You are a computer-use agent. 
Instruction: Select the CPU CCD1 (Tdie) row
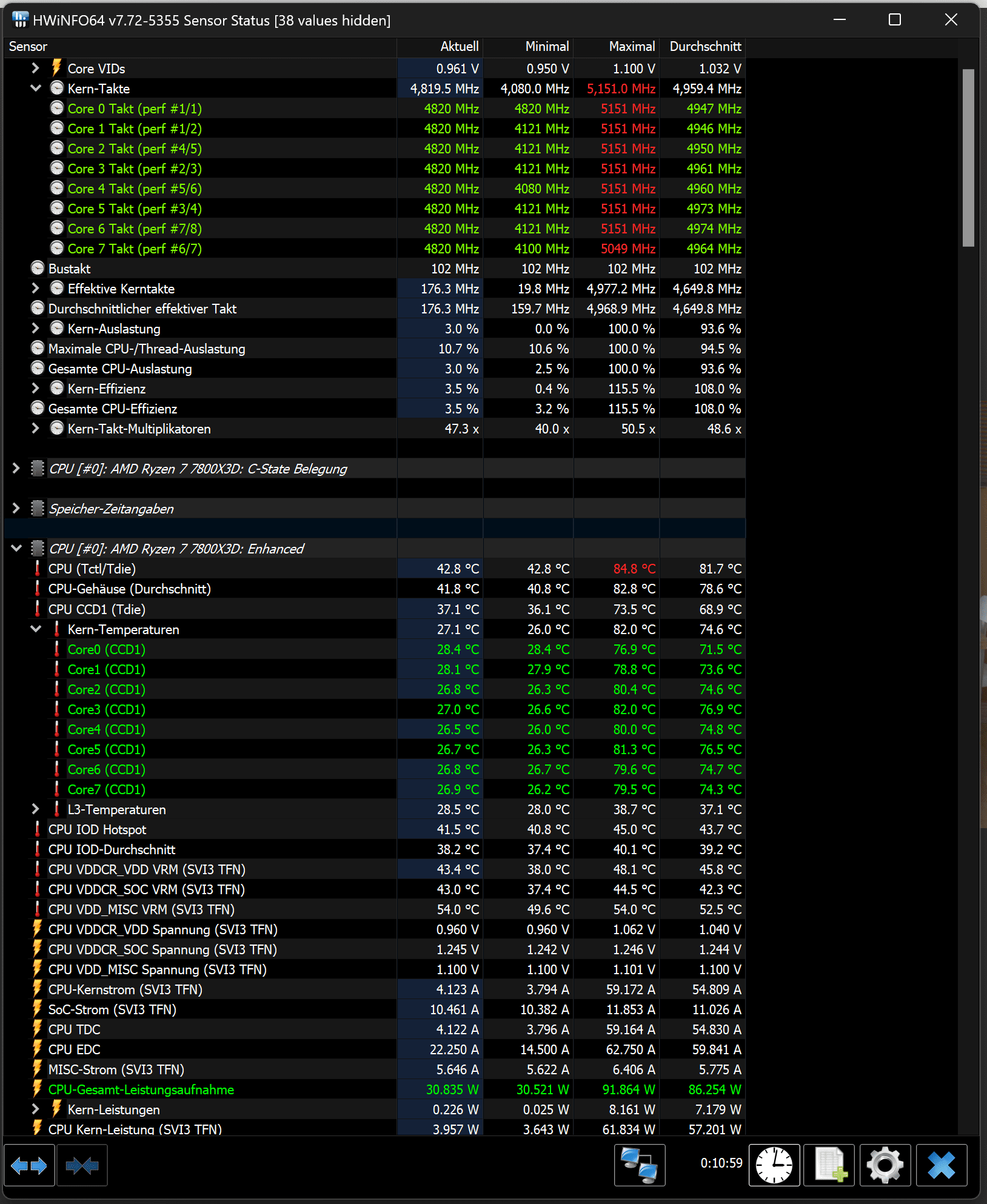tap(375, 609)
